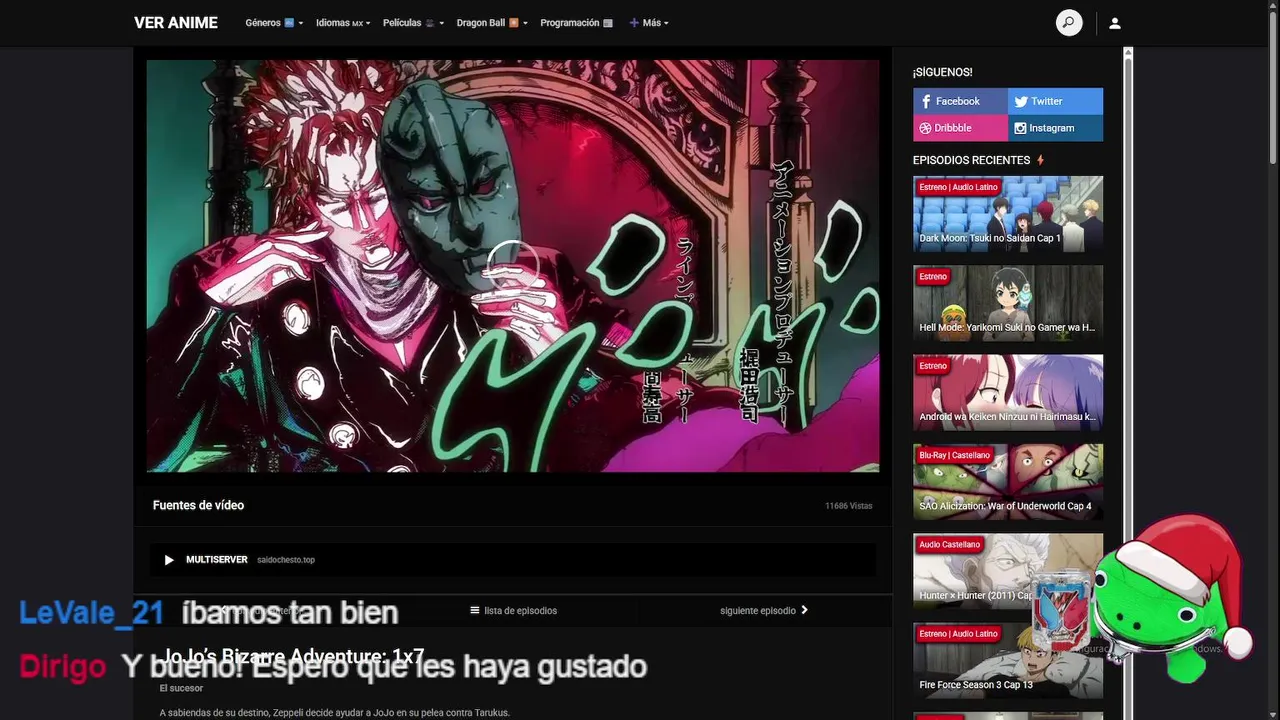Open Hell Mode episode thumbnail
1280x720 pixels.
tap(1008, 303)
